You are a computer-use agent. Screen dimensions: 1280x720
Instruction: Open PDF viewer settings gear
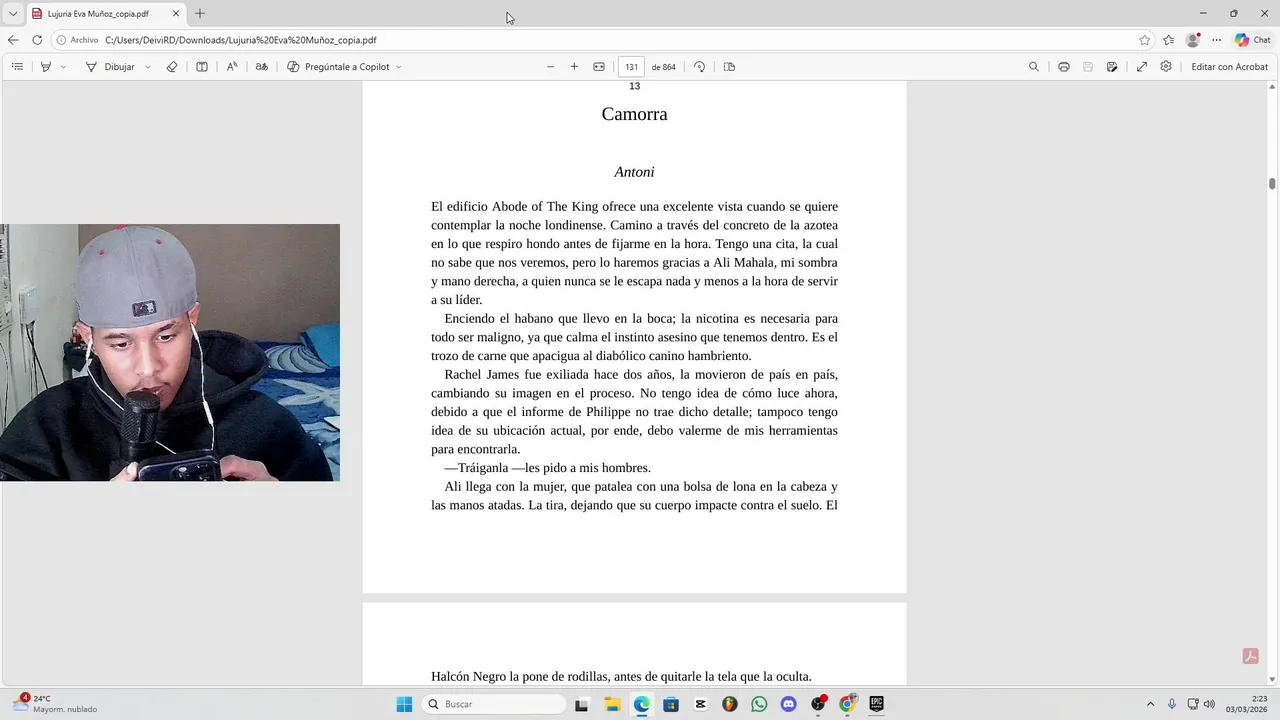coord(1166,67)
